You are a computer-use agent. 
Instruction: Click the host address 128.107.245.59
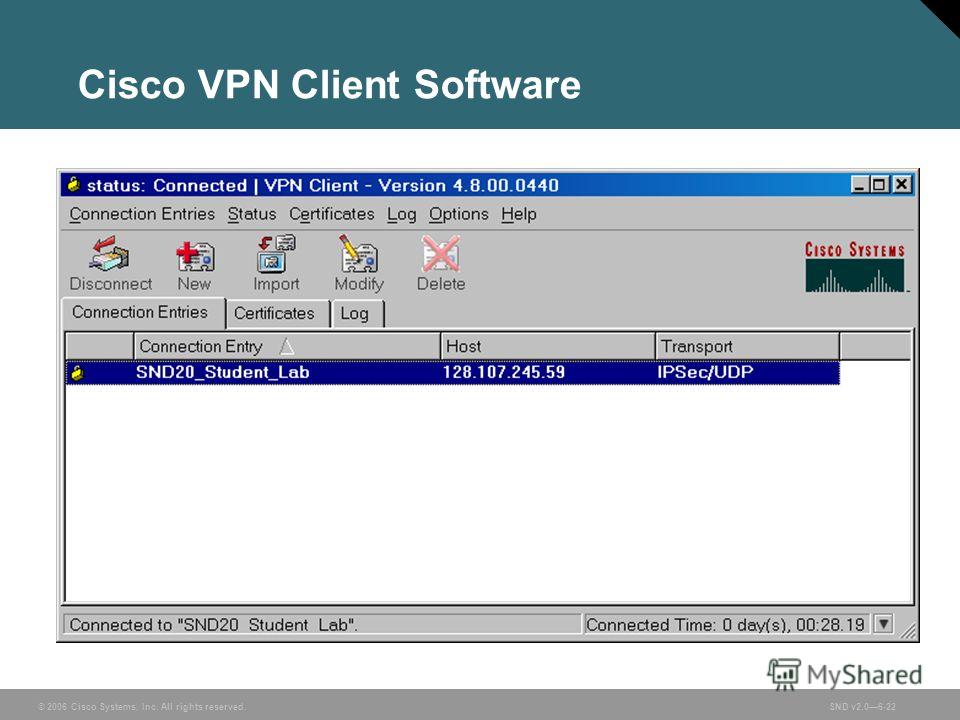[x=503, y=373]
